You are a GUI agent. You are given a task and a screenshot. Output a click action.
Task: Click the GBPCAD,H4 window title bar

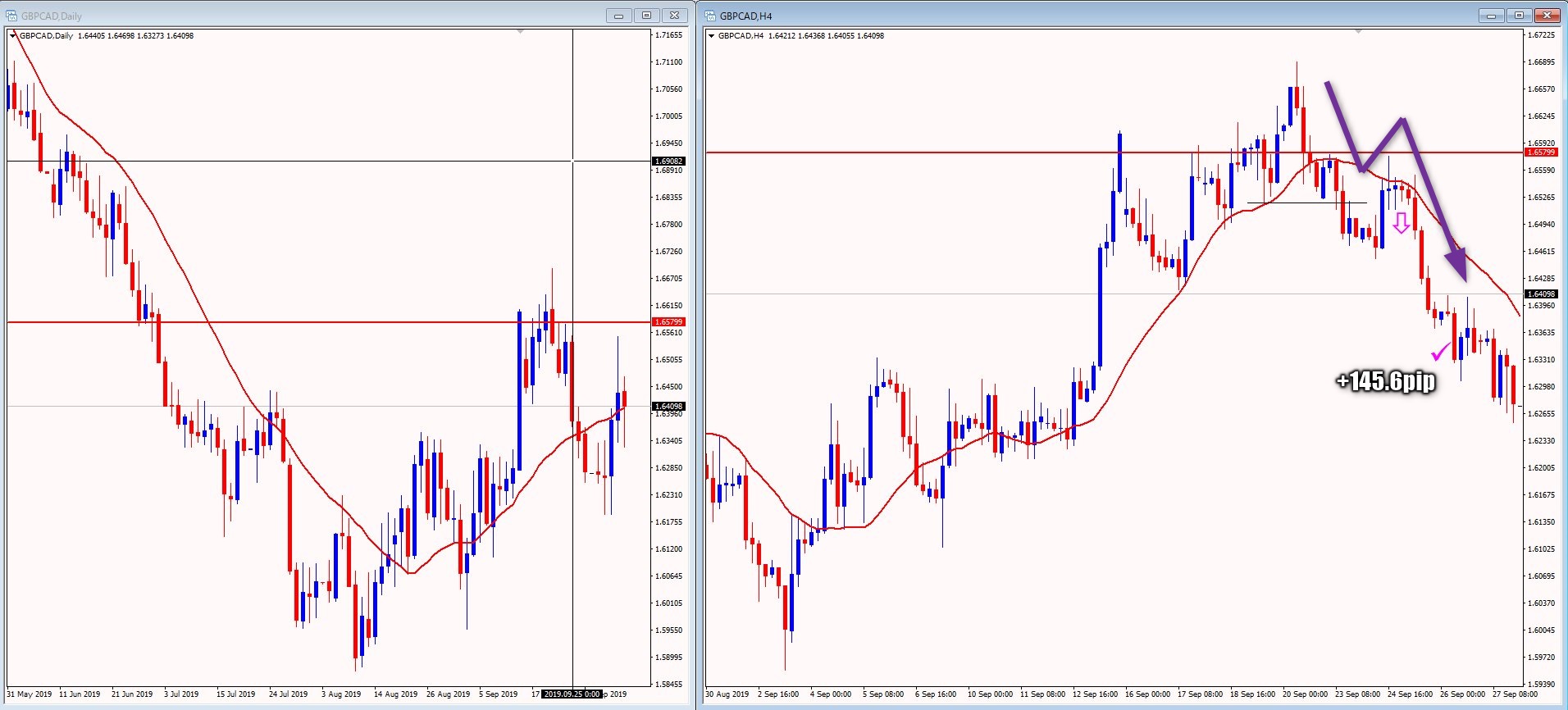(x=1066, y=16)
